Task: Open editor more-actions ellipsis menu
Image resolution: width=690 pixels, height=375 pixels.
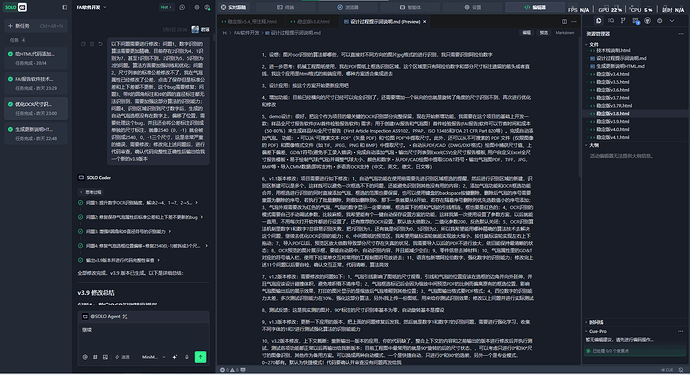Action: (x=574, y=22)
